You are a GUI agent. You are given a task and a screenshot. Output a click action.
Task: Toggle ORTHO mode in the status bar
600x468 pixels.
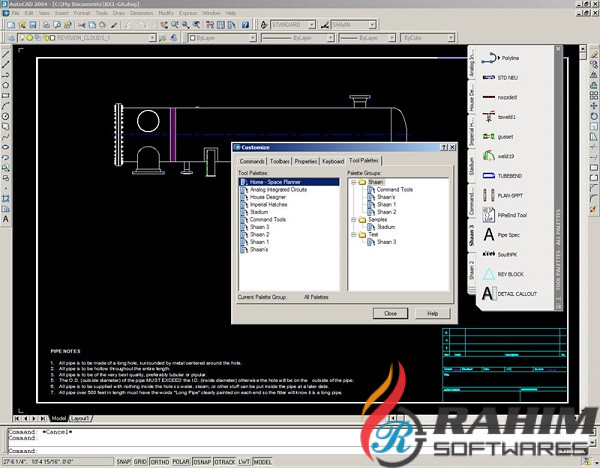click(160, 462)
